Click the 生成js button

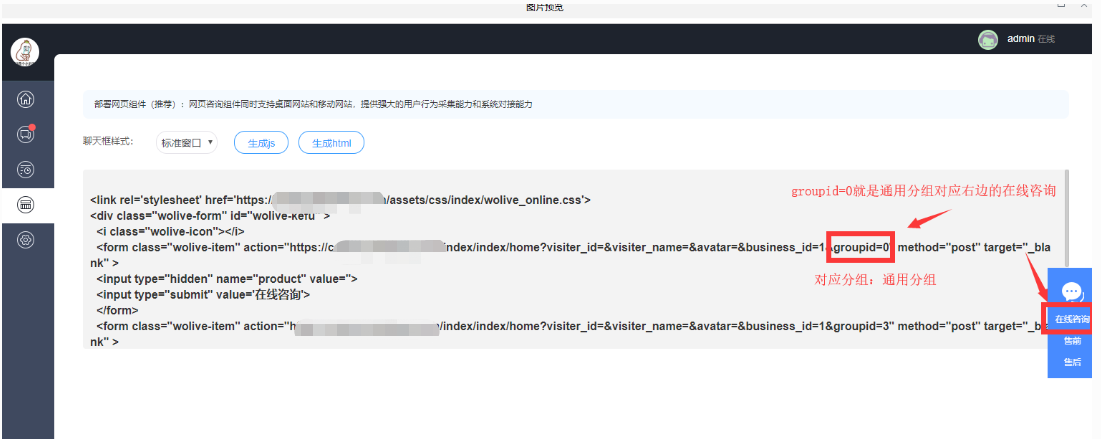(261, 143)
